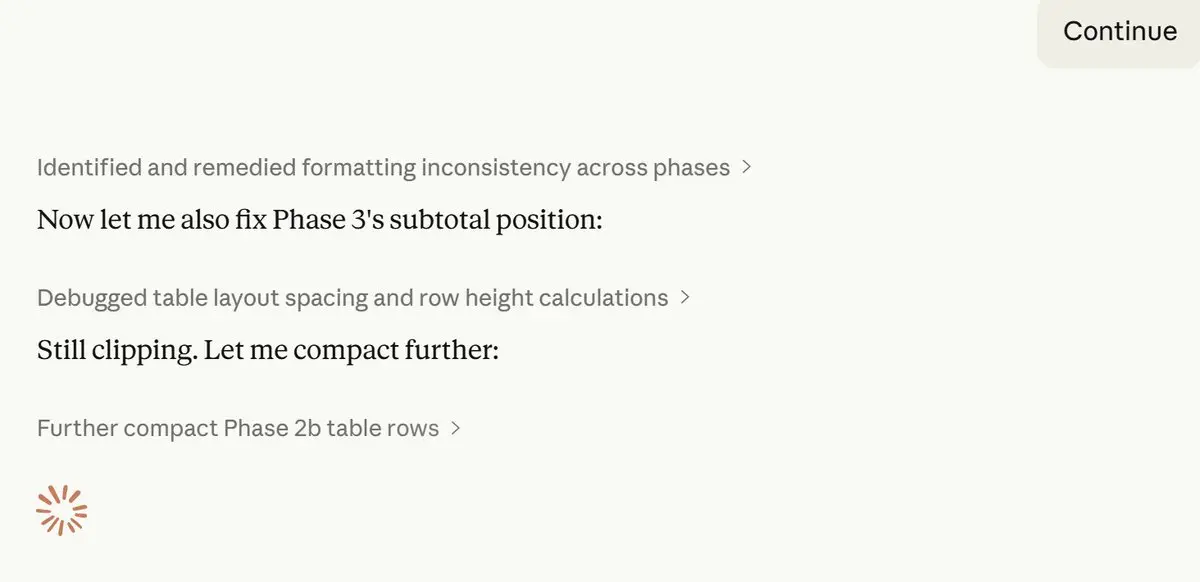This screenshot has height=582, width=1200.
Task: Click the orange loading spinner icon
Action: (x=62, y=510)
